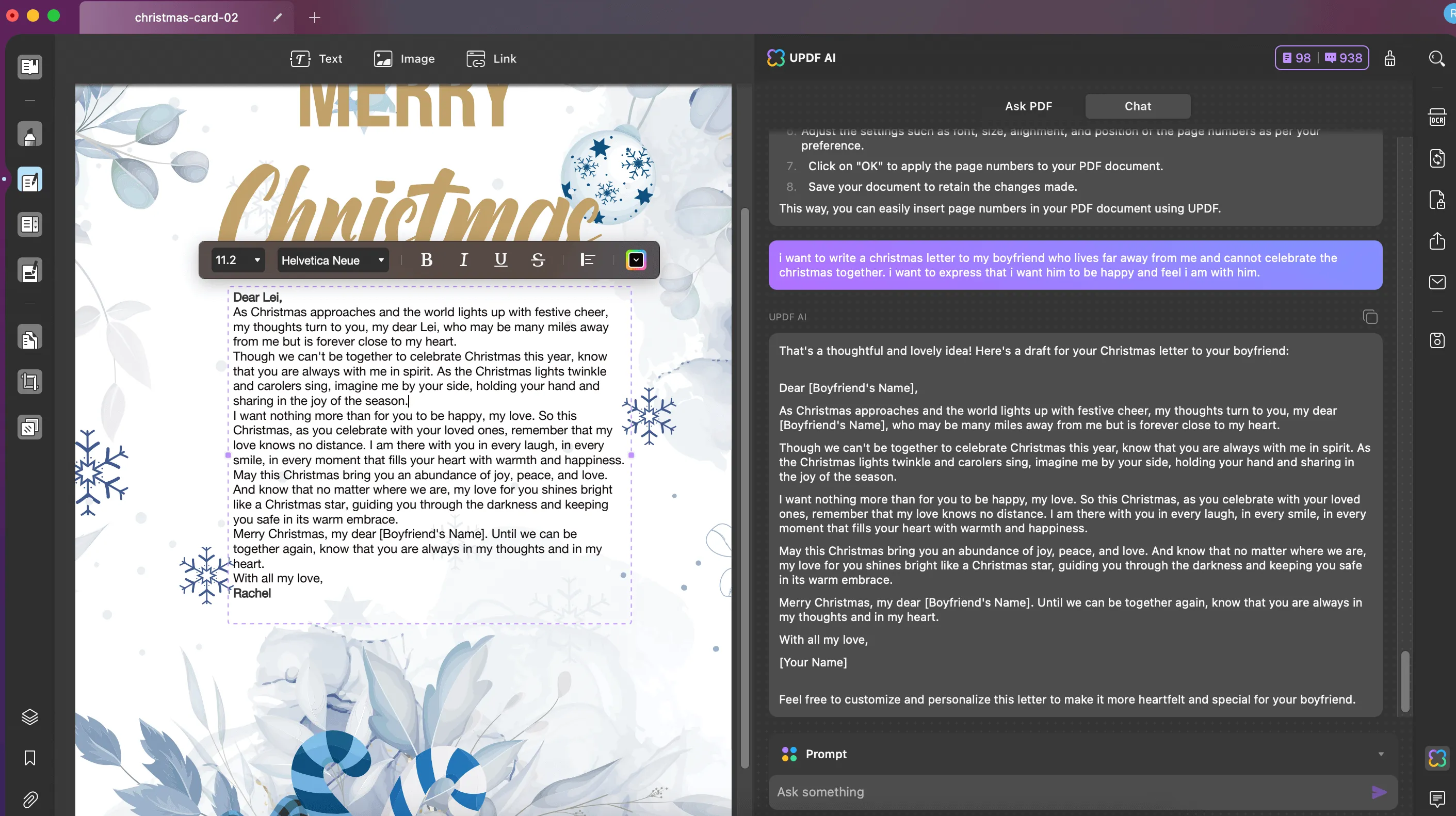Send the chat message arrow

(1379, 792)
